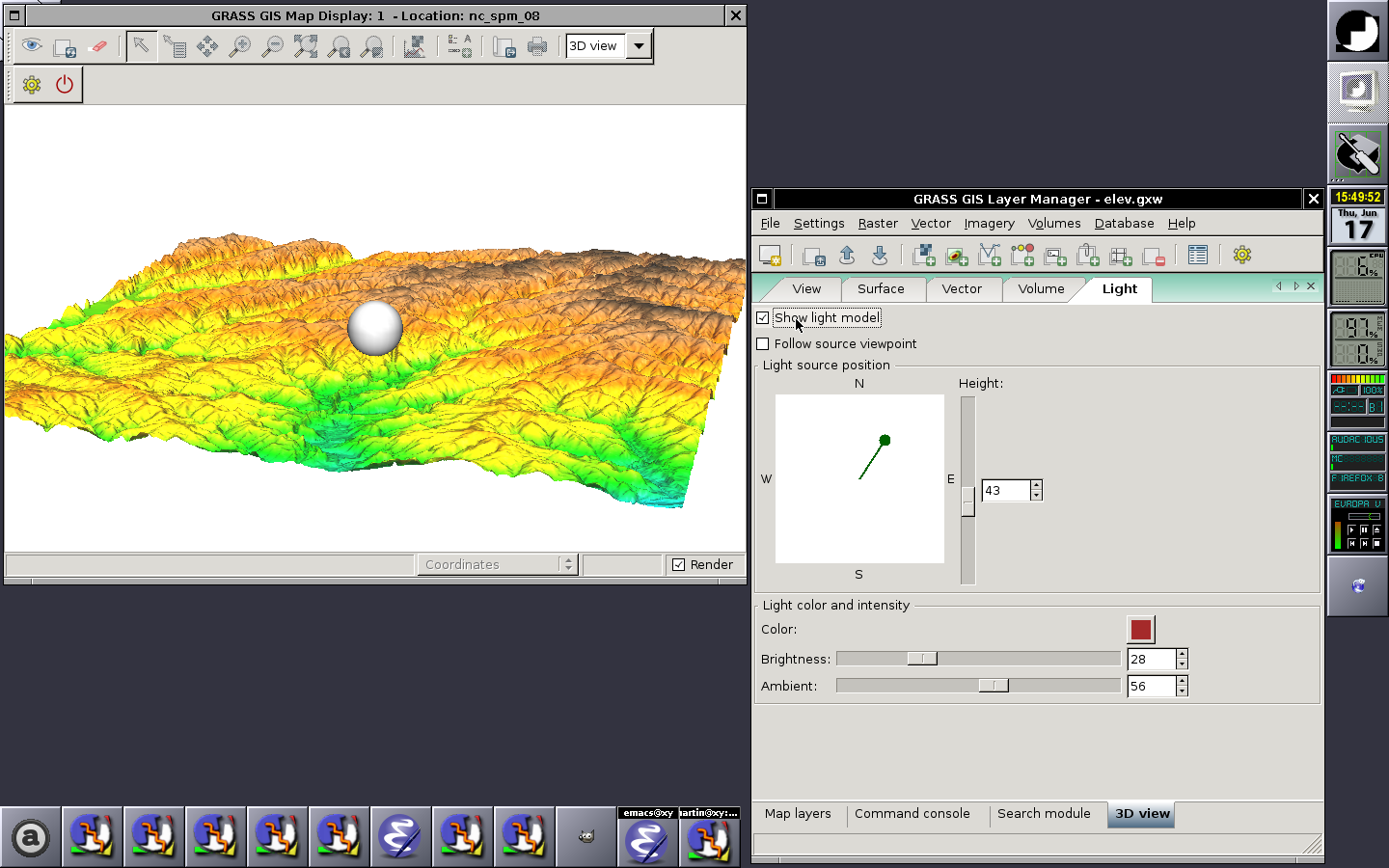Click the Ambient slider handle
Screen dimensions: 1389x868
(994, 686)
